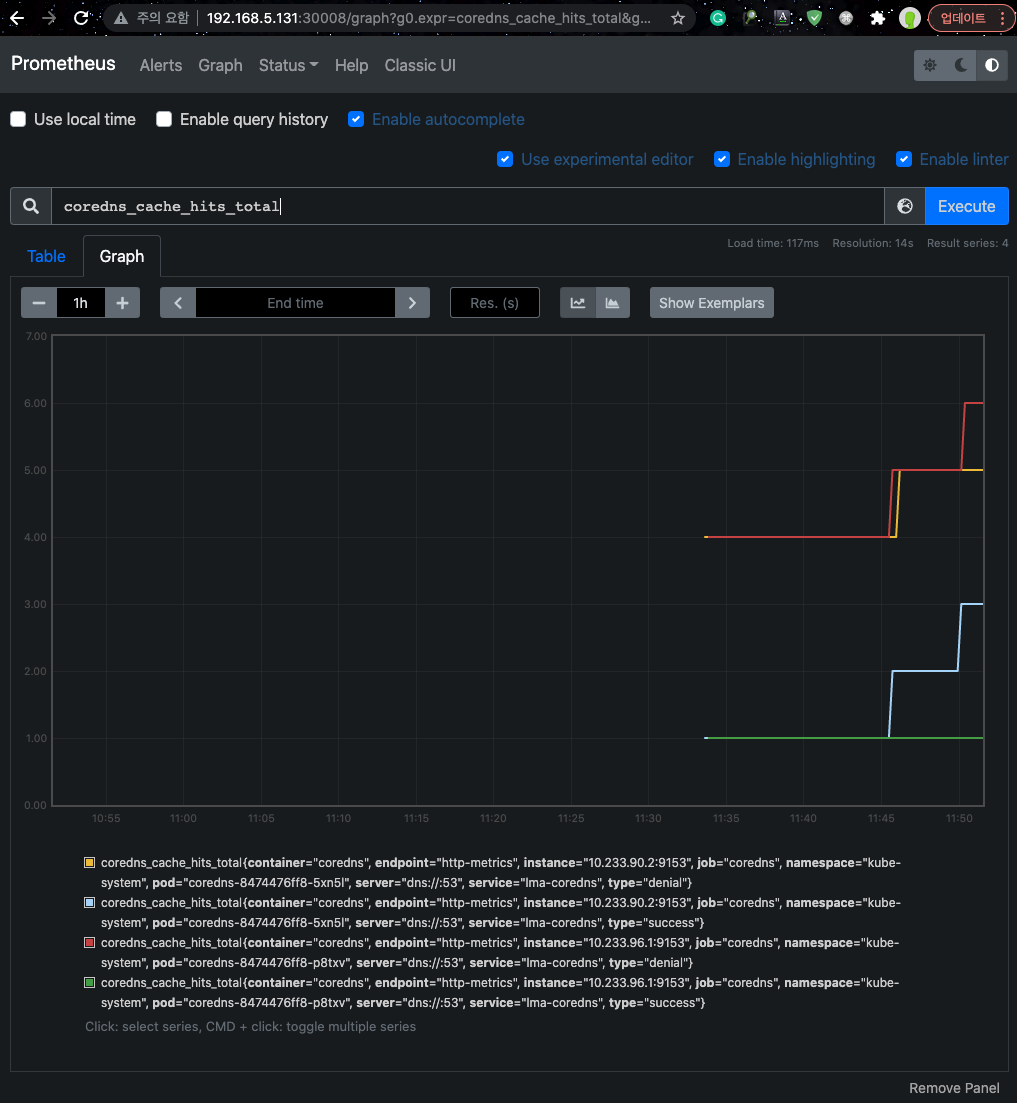This screenshot has width=1017, height=1103.
Task: Show the stacked area graph
Action: [613, 302]
